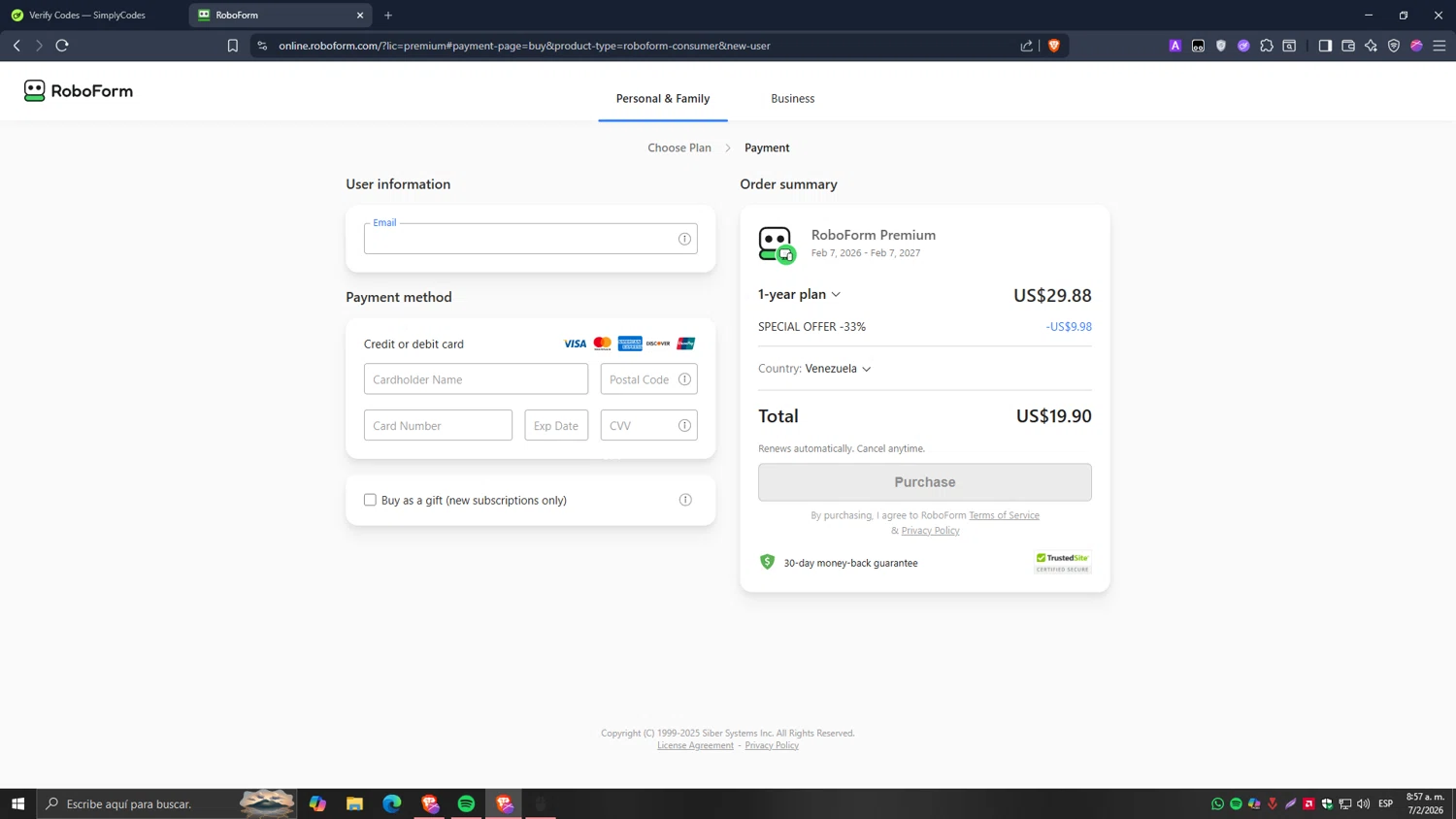Open Spotify from the taskbar
1456x819 pixels.
467,803
